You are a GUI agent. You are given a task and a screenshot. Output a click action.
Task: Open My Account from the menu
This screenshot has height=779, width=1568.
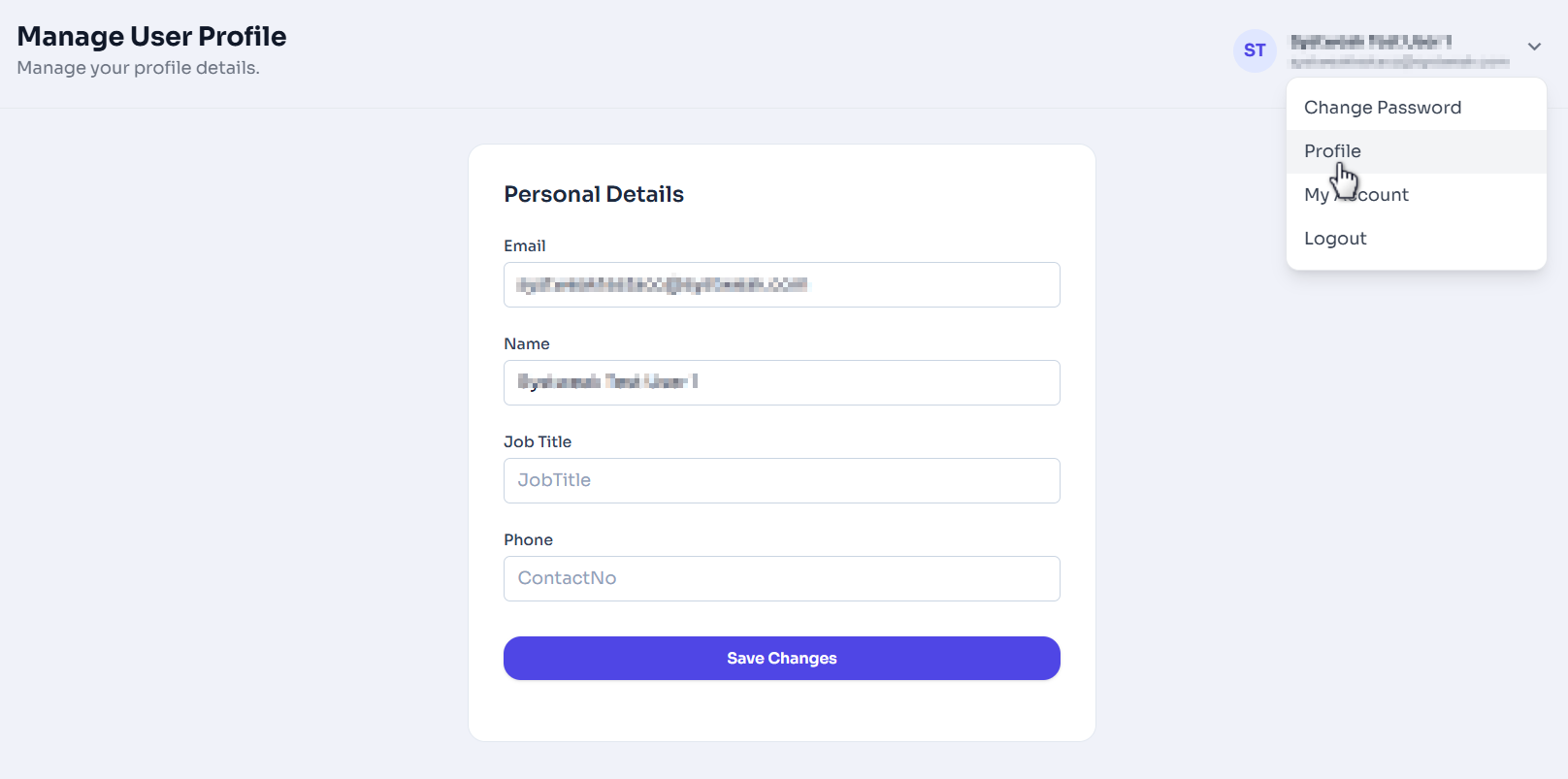pyautogui.click(x=1356, y=194)
